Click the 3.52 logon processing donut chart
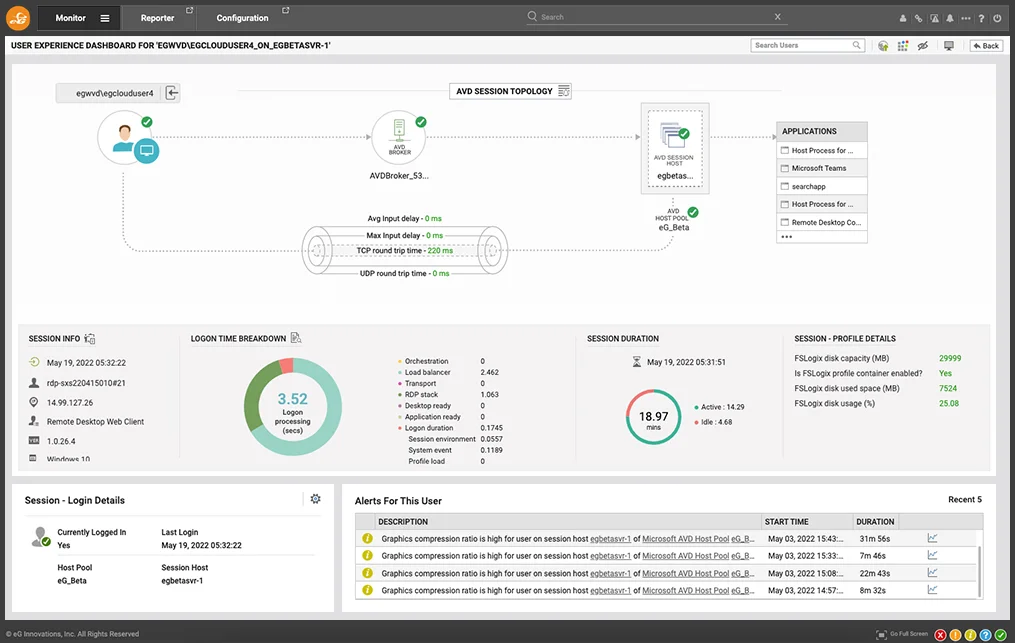The height and width of the screenshot is (643, 1015). click(293, 407)
